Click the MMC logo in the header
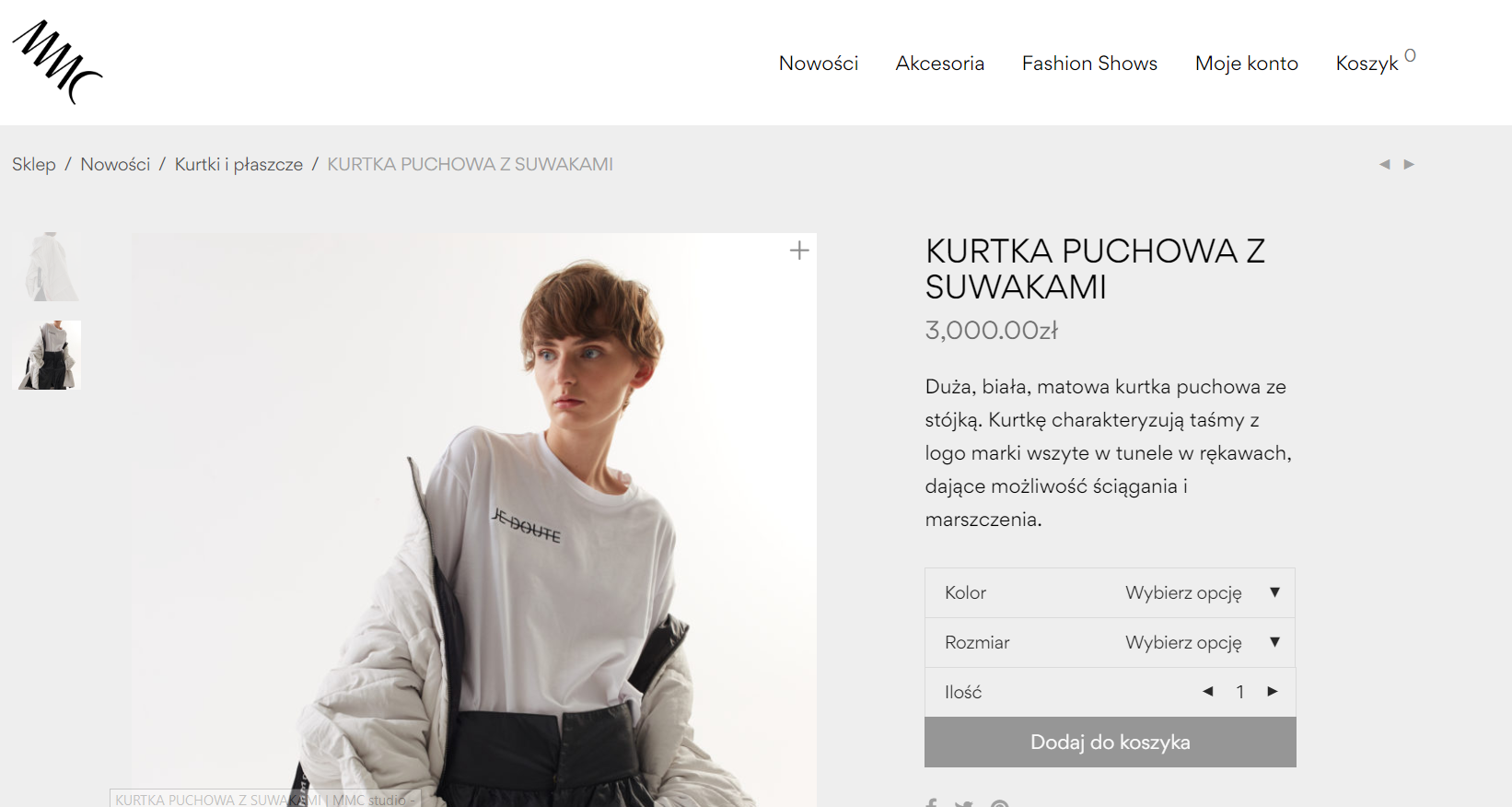The image size is (1512, 807). tap(57, 62)
